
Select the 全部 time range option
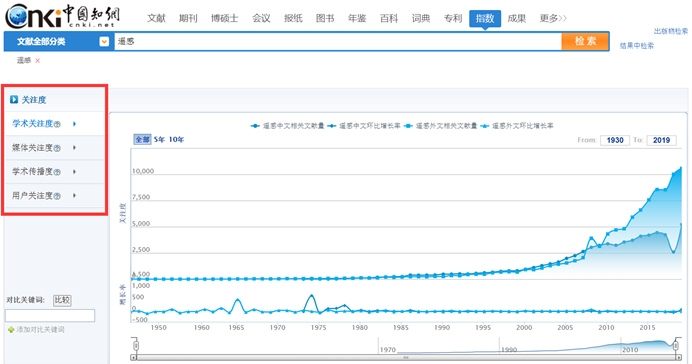click(142, 139)
